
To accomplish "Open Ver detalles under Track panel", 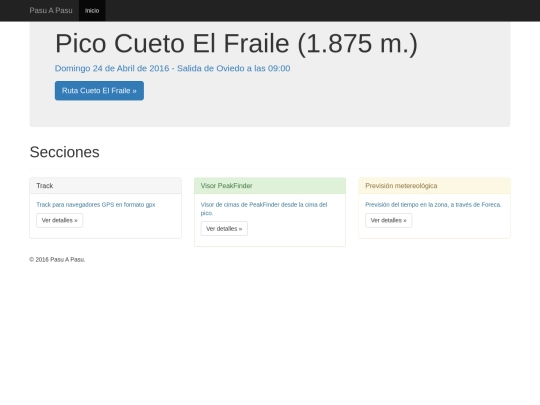I will (60, 220).
